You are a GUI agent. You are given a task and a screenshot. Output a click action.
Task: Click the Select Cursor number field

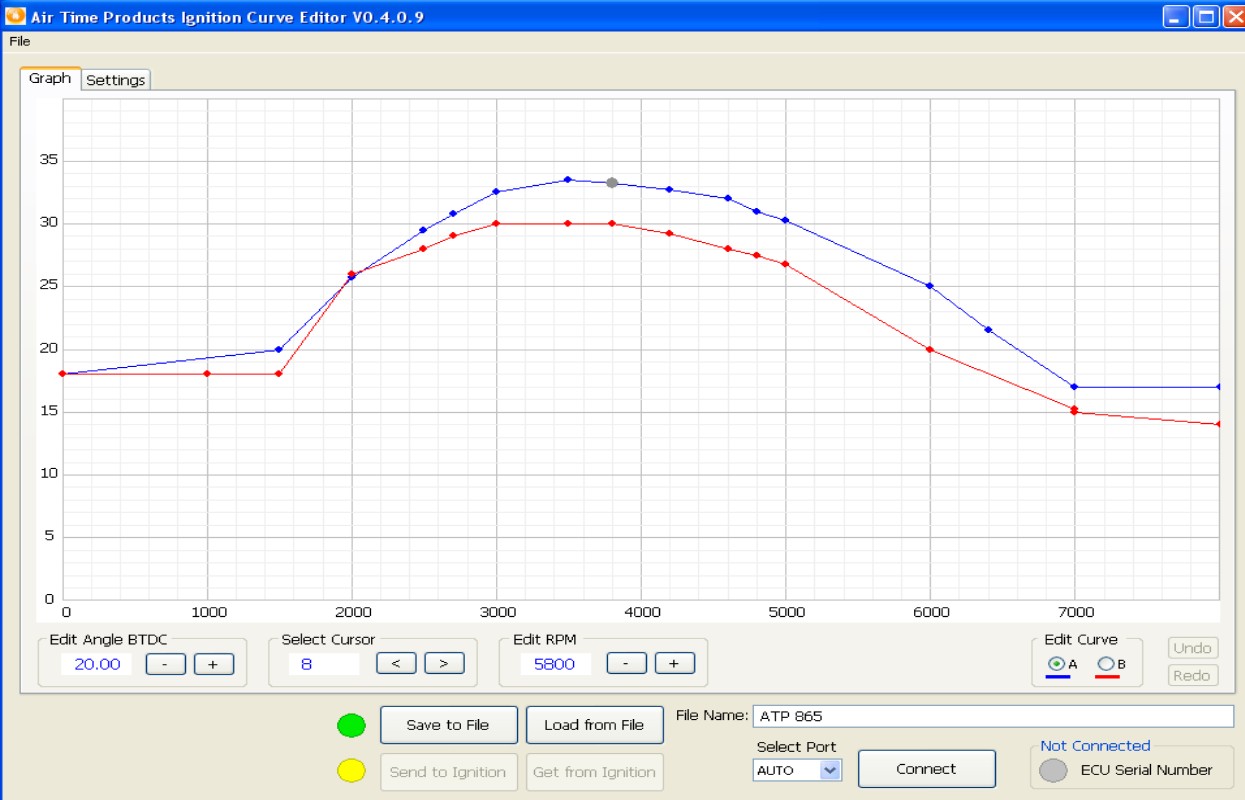(324, 663)
